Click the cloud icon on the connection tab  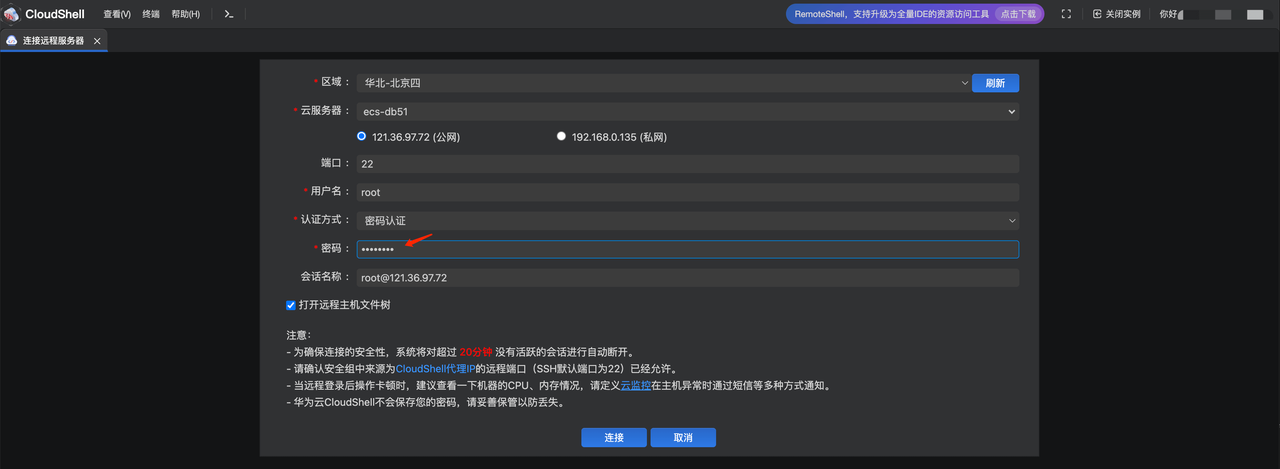(12, 41)
